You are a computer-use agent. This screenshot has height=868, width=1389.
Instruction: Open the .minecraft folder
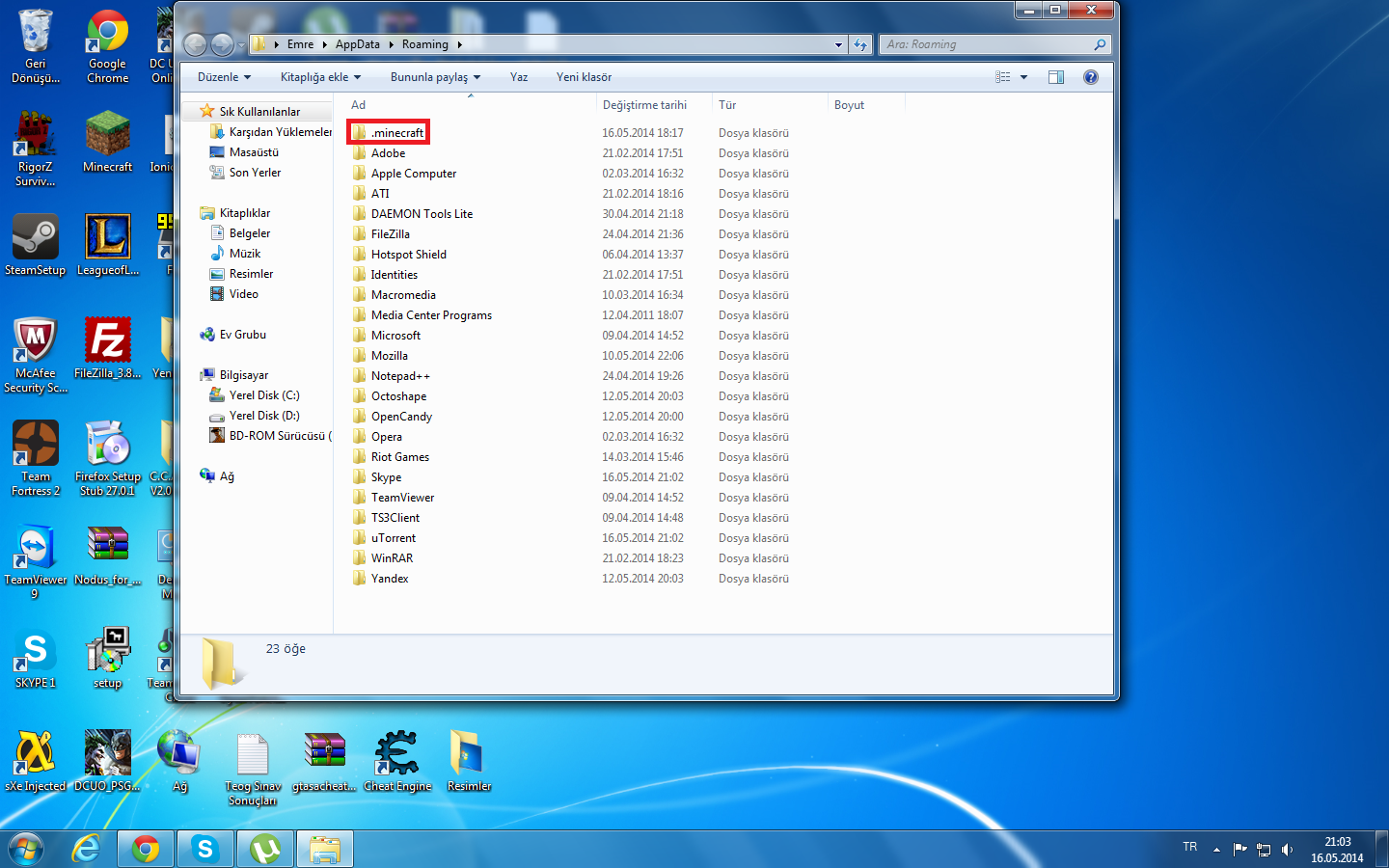[388, 132]
